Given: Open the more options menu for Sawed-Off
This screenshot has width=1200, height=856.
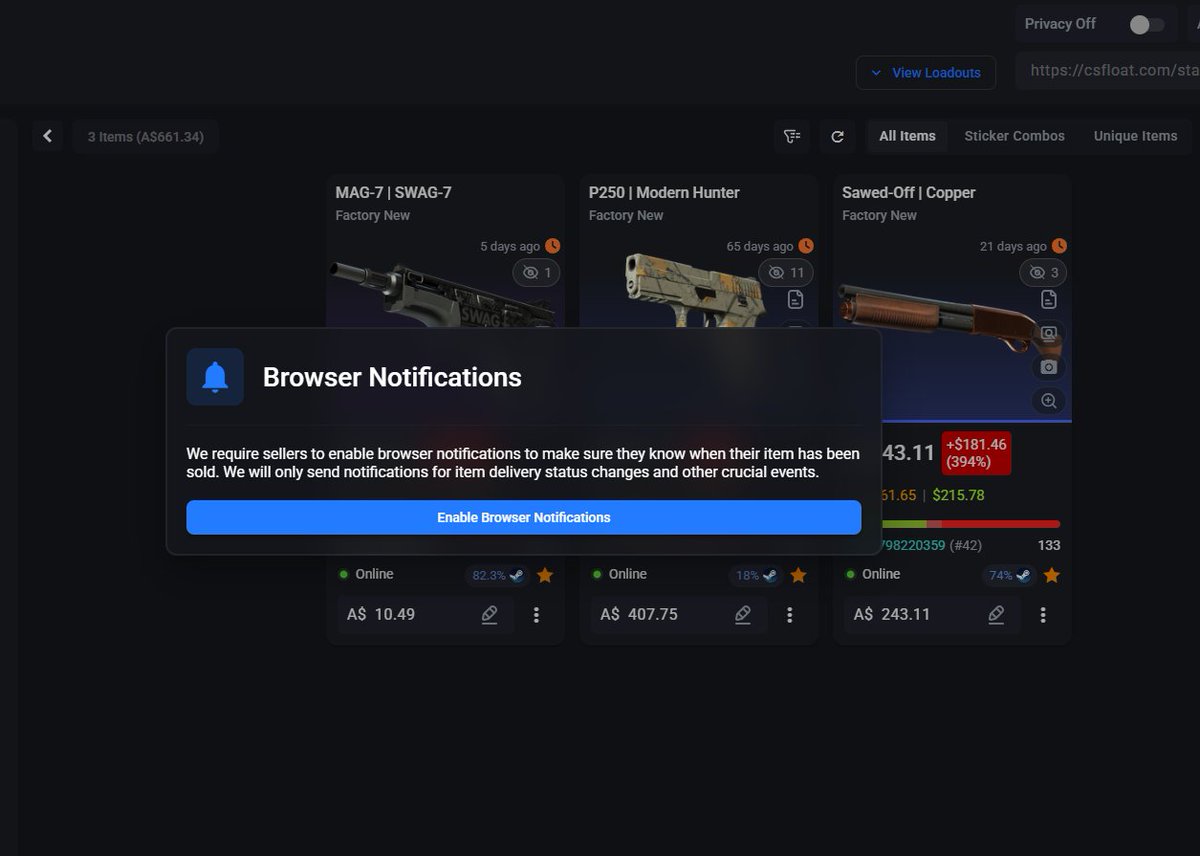Looking at the screenshot, I should pos(1043,615).
